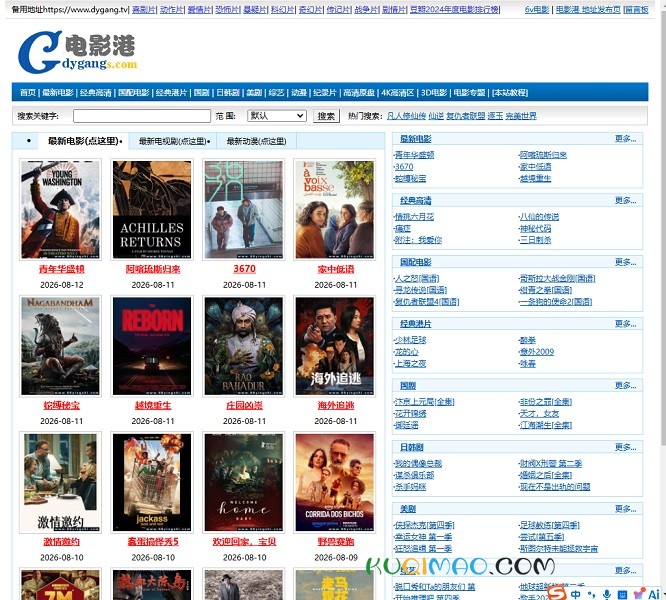Screen dimensions: 666x600
Task: Open the Nagabandham movie poster
Action: pos(60,346)
